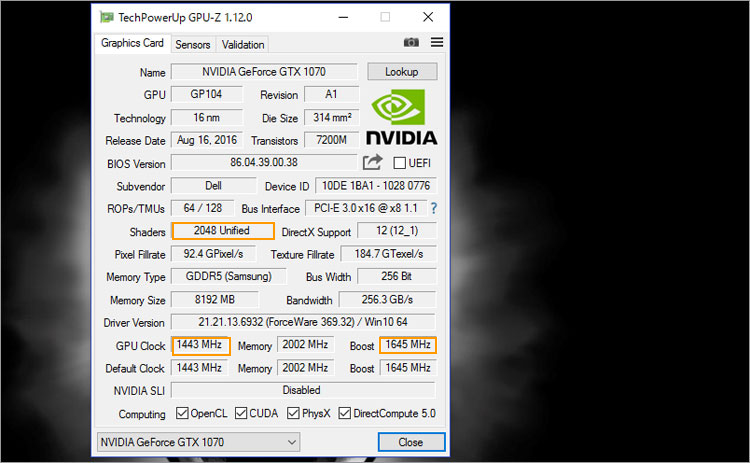The image size is (750, 463).
Task: Open the GPU selection dropdown
Action: click(x=199, y=442)
